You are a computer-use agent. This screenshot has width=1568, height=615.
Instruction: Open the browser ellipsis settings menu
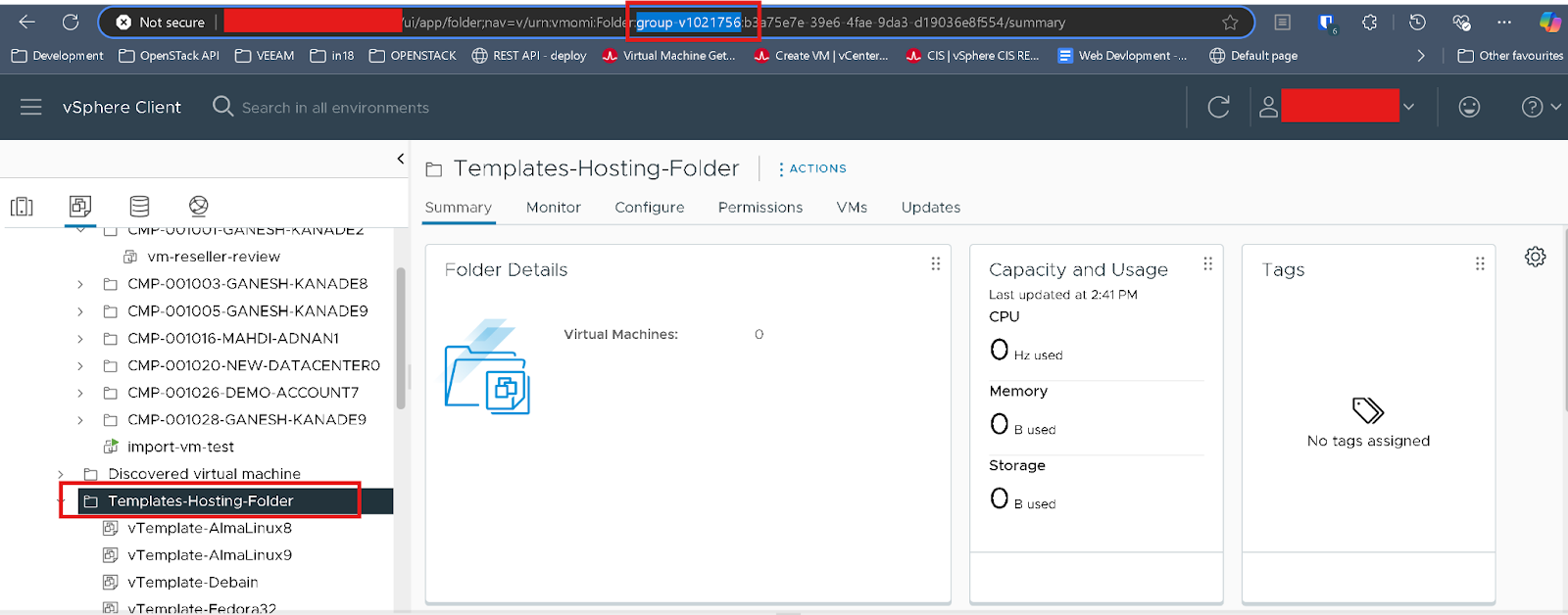tap(1504, 22)
